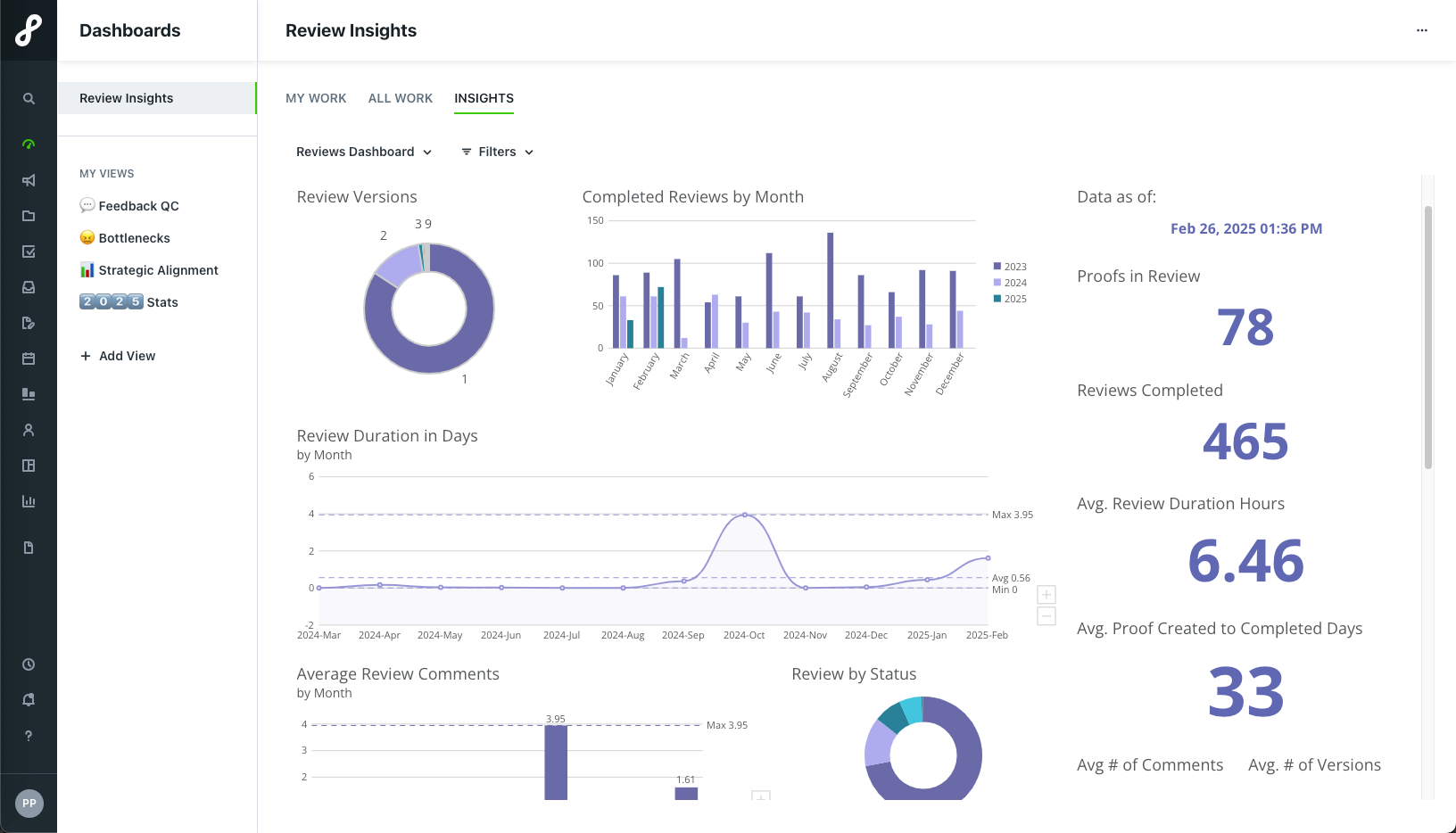Select Review Insights in the sidebar
This screenshot has height=833, width=1456.
(157, 98)
